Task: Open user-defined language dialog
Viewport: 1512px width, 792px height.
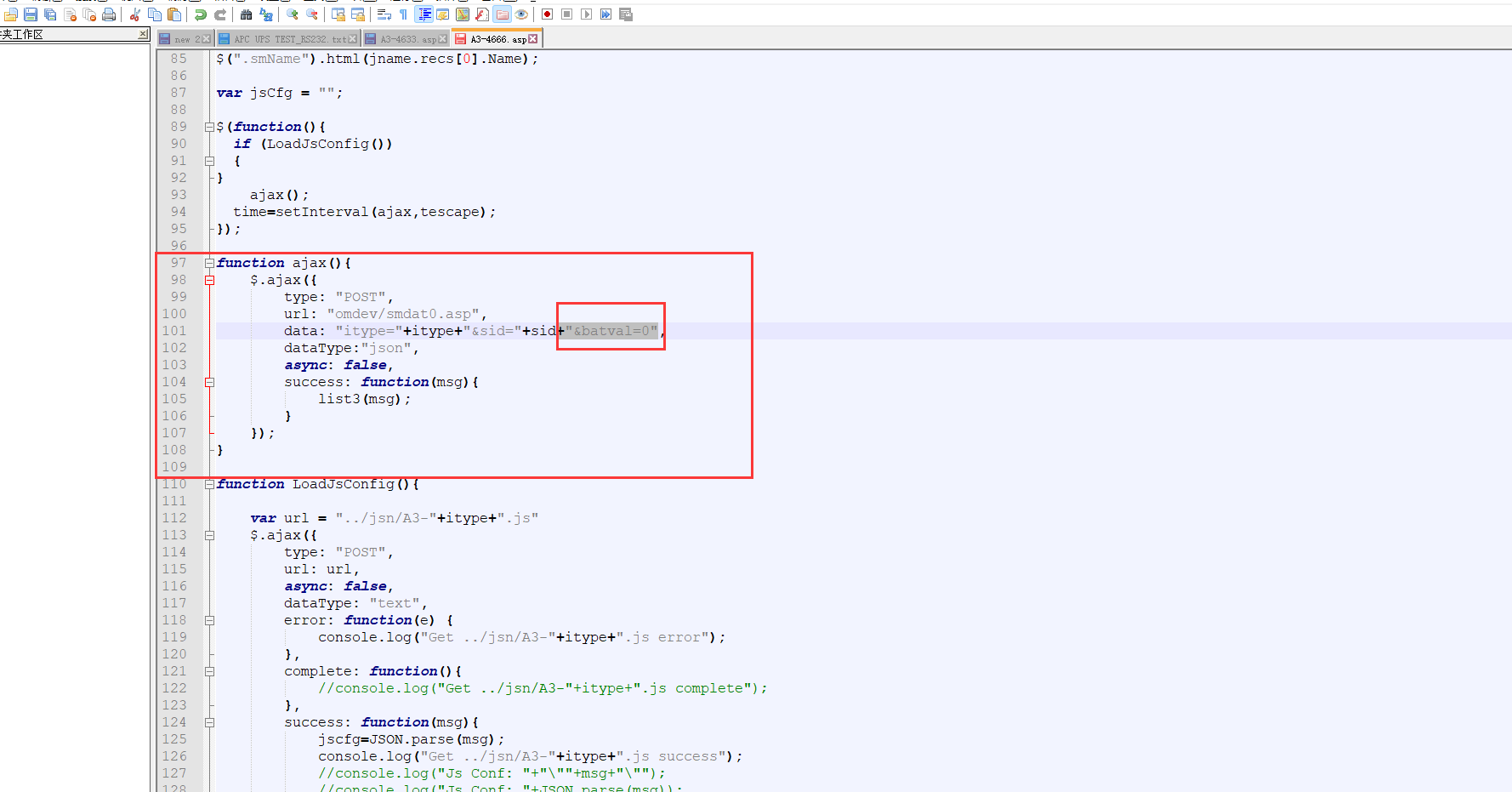Action: point(443,14)
